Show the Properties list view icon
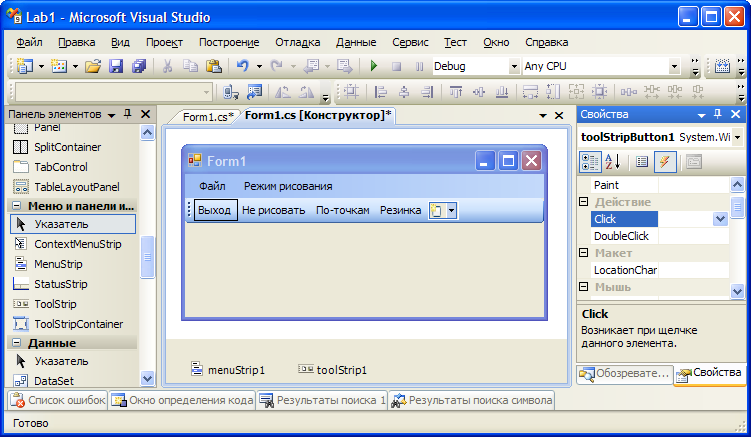Screen dimensions: 751x437 pos(642,162)
